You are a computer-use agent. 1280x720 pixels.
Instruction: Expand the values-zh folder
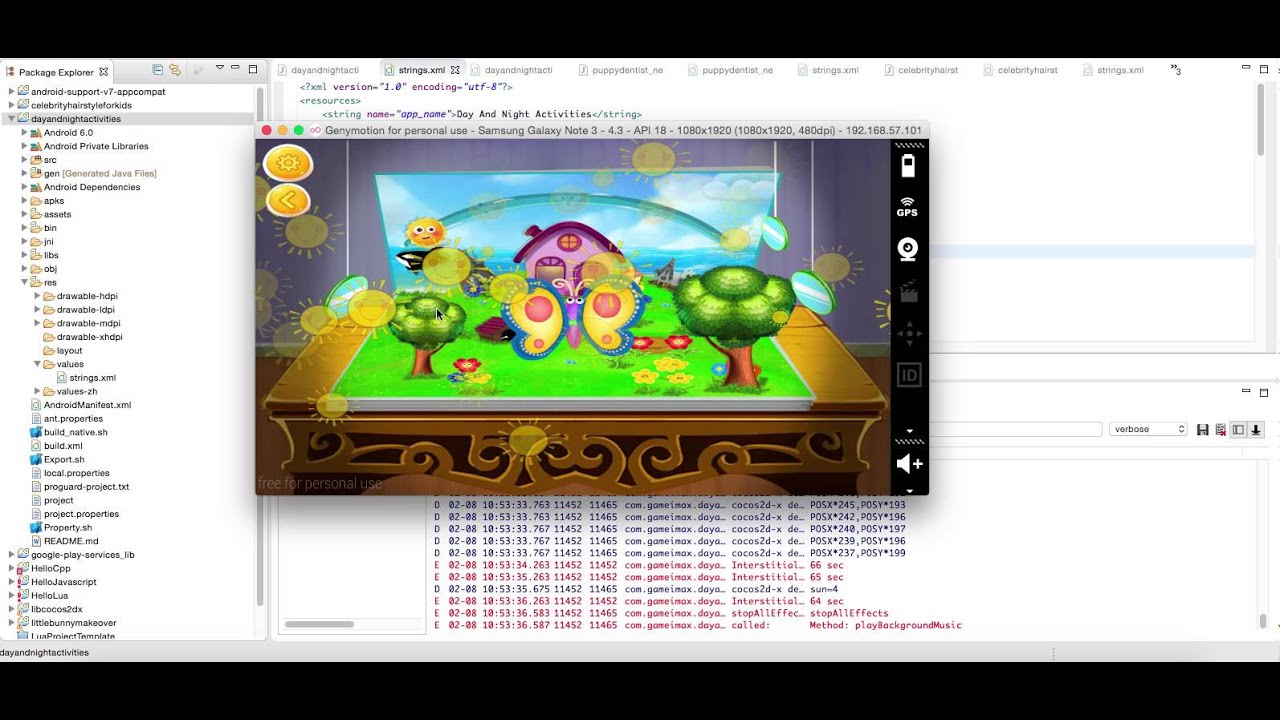click(x=37, y=391)
